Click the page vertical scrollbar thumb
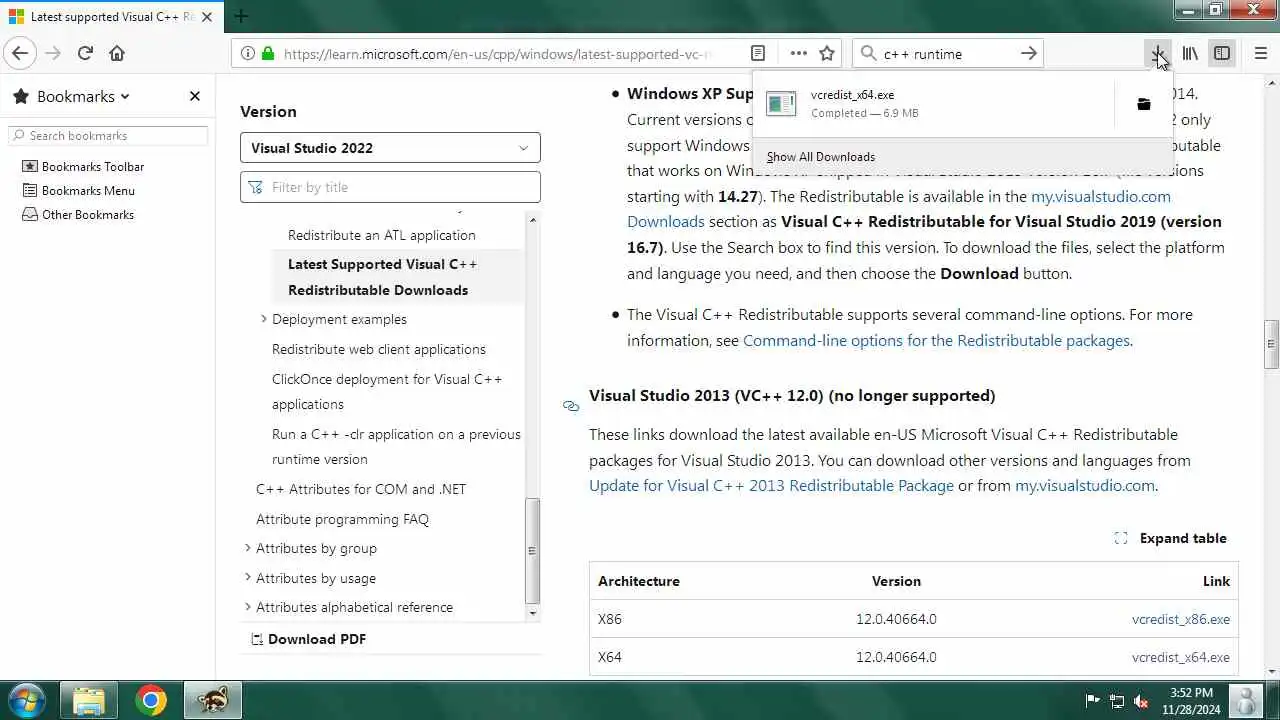 click(1271, 344)
